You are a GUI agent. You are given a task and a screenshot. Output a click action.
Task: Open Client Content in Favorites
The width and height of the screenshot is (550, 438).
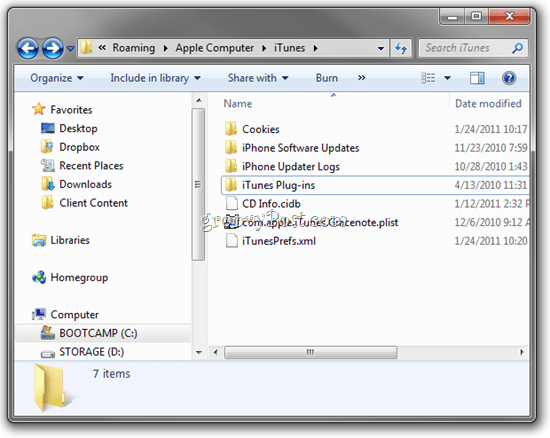[93, 203]
